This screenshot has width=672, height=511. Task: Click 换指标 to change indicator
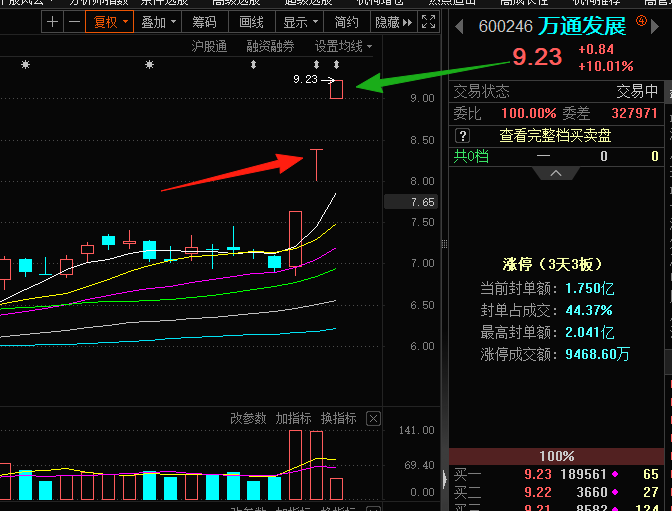pyautogui.click(x=339, y=418)
